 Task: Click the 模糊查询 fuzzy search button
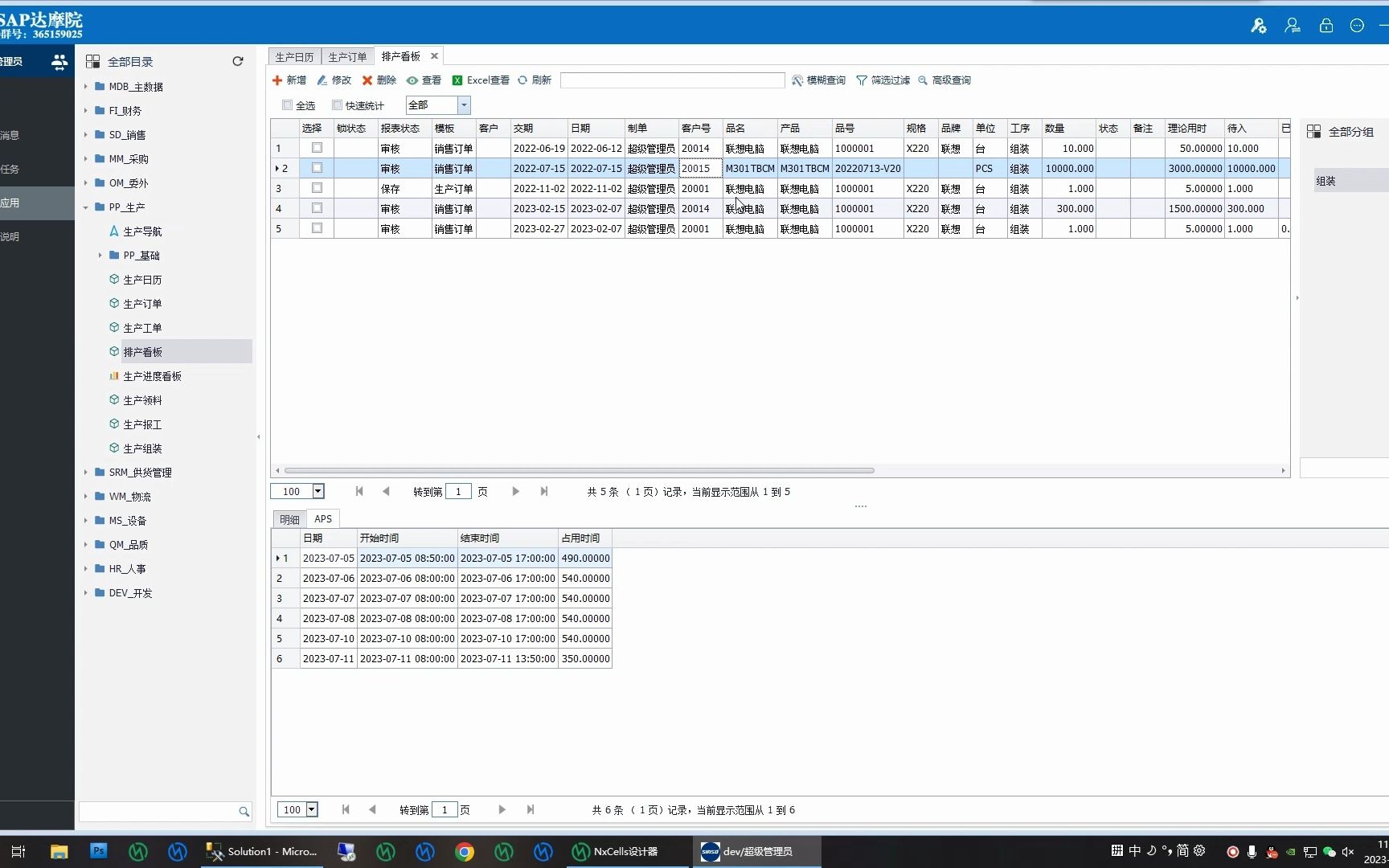pos(818,80)
